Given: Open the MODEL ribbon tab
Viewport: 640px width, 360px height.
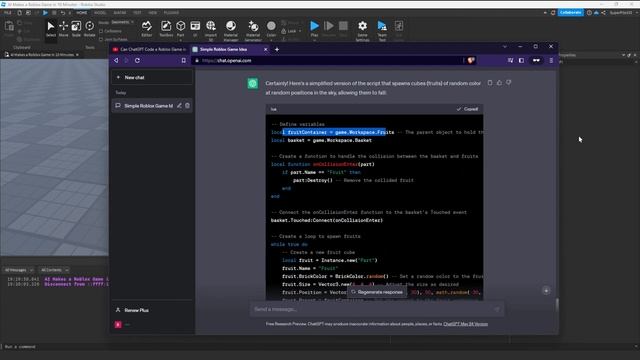Looking at the screenshot, I should [x=100, y=13].
